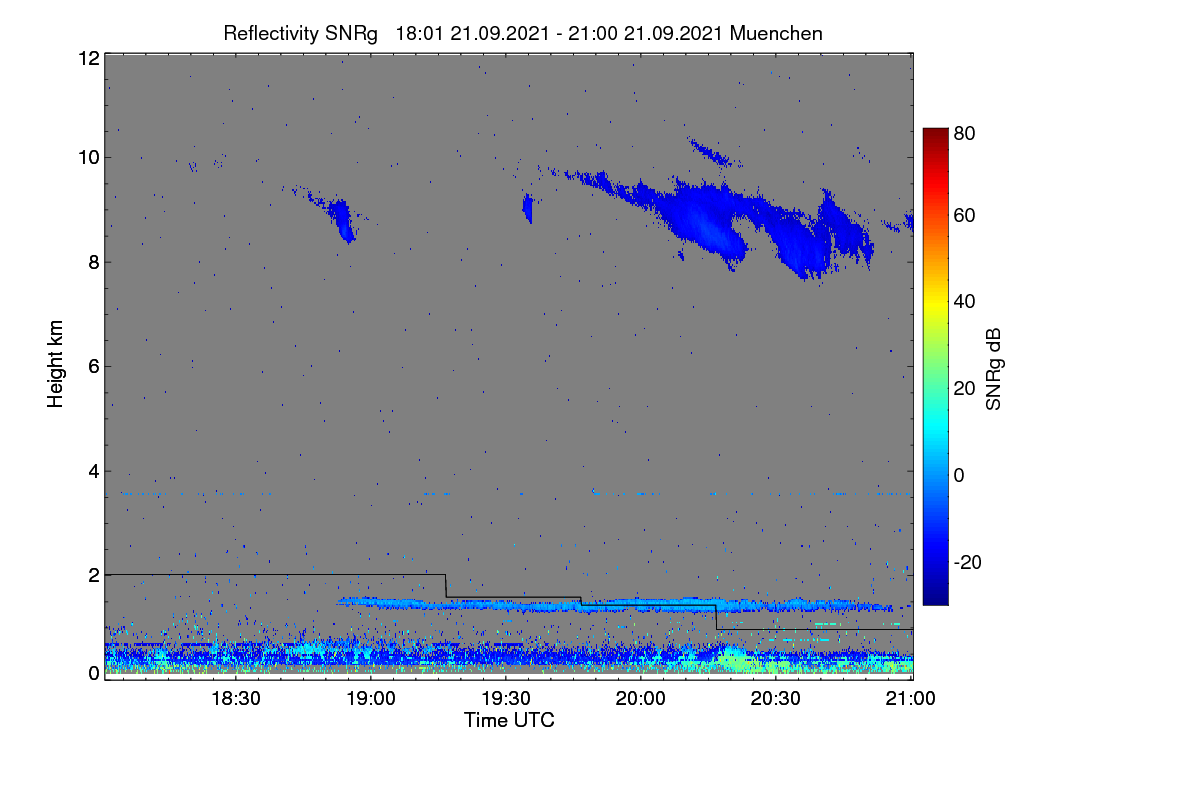
Task: Click the 21:00 time tick label
Action: [x=911, y=699]
